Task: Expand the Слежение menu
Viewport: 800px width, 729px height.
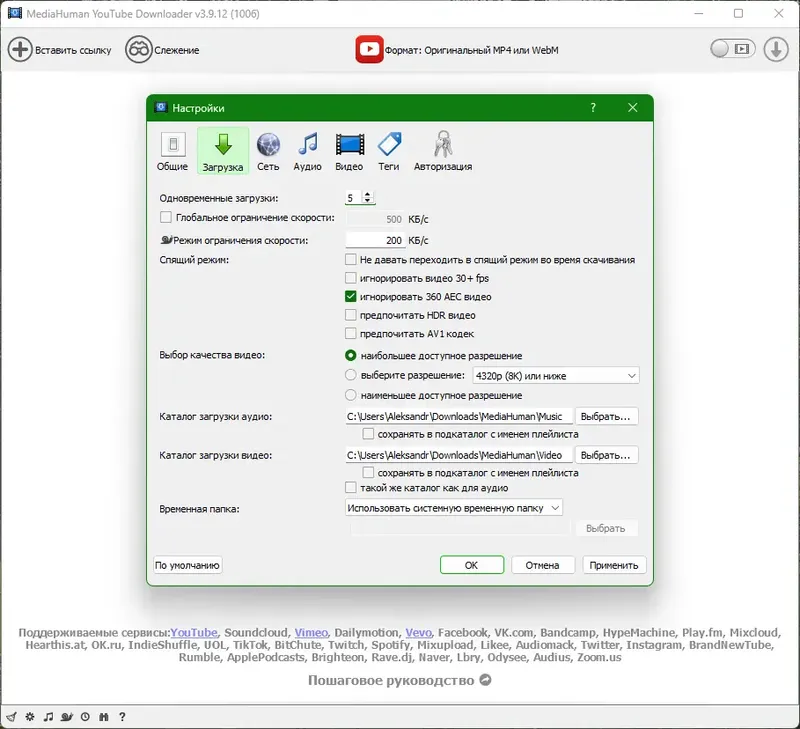Action: click(x=162, y=47)
